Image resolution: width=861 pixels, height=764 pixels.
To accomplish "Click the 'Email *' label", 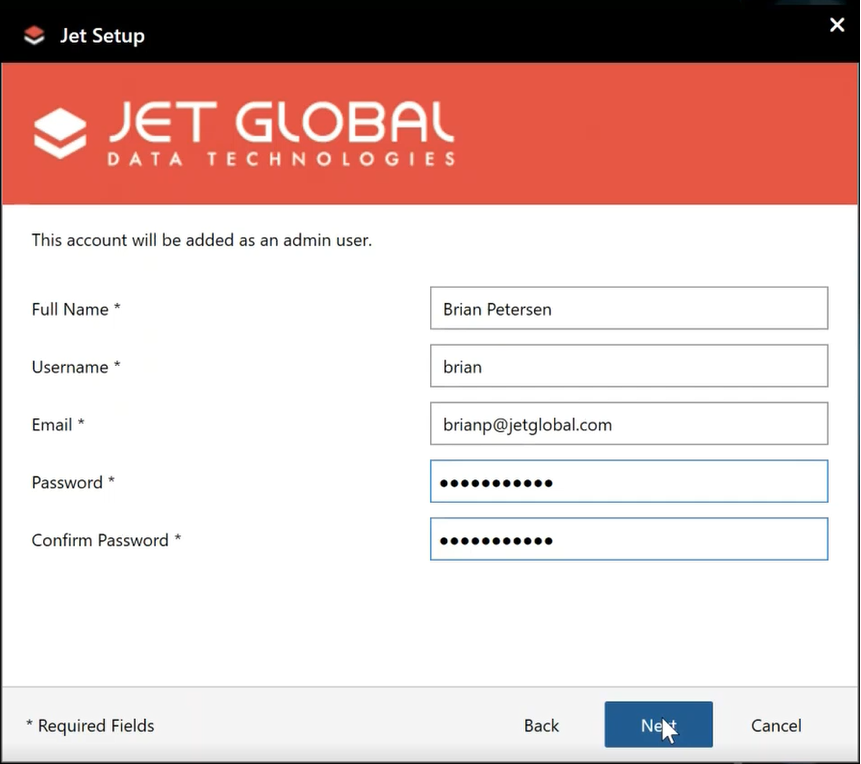I will pyautogui.click(x=58, y=425).
